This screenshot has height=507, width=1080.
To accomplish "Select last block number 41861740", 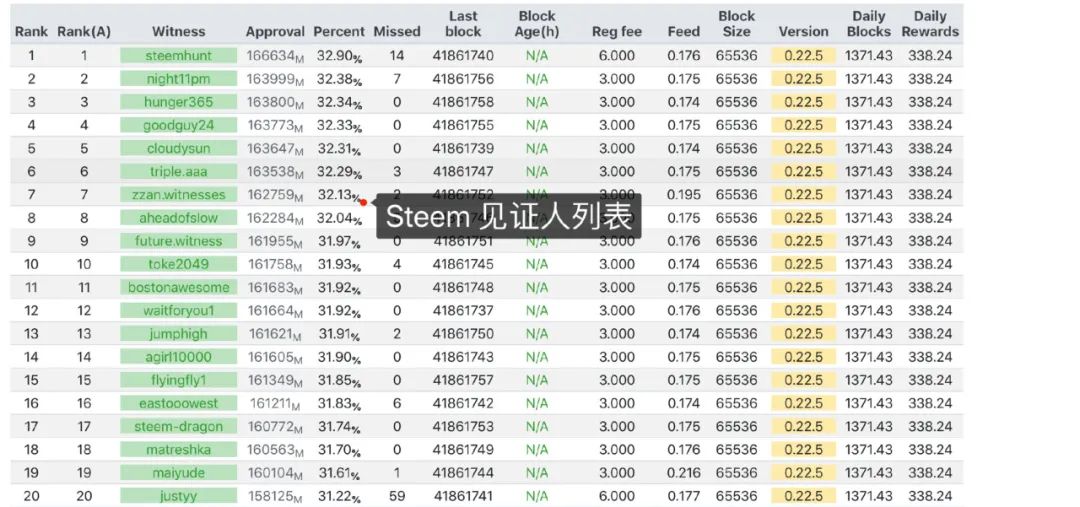I will click(463, 56).
